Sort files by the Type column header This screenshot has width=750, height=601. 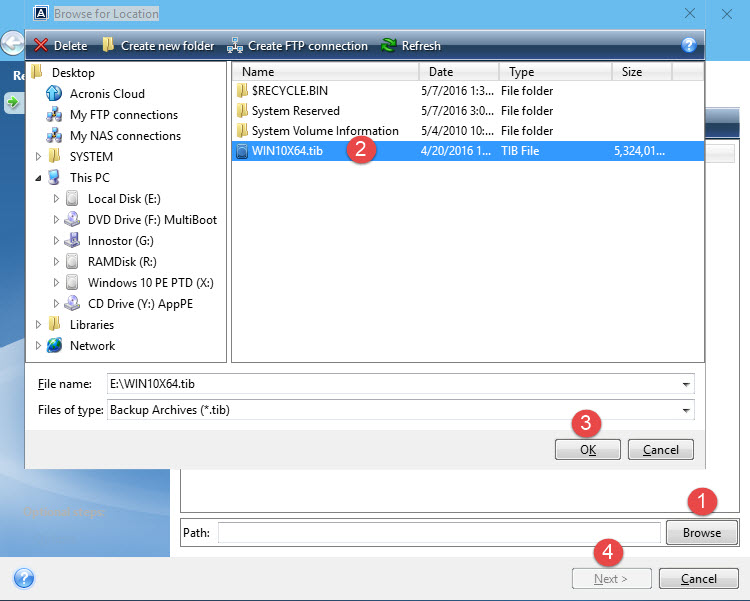click(555, 72)
